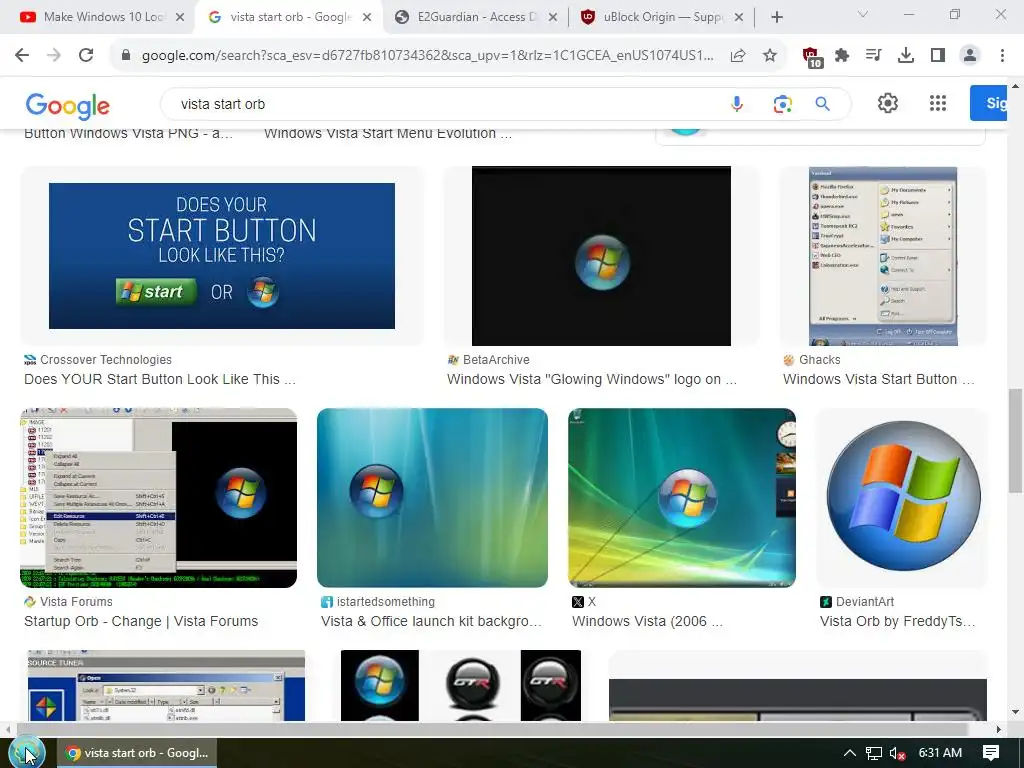The image size is (1024, 768).
Task: Open Windows Vista Start Button Ghacks link
Action: tap(878, 379)
